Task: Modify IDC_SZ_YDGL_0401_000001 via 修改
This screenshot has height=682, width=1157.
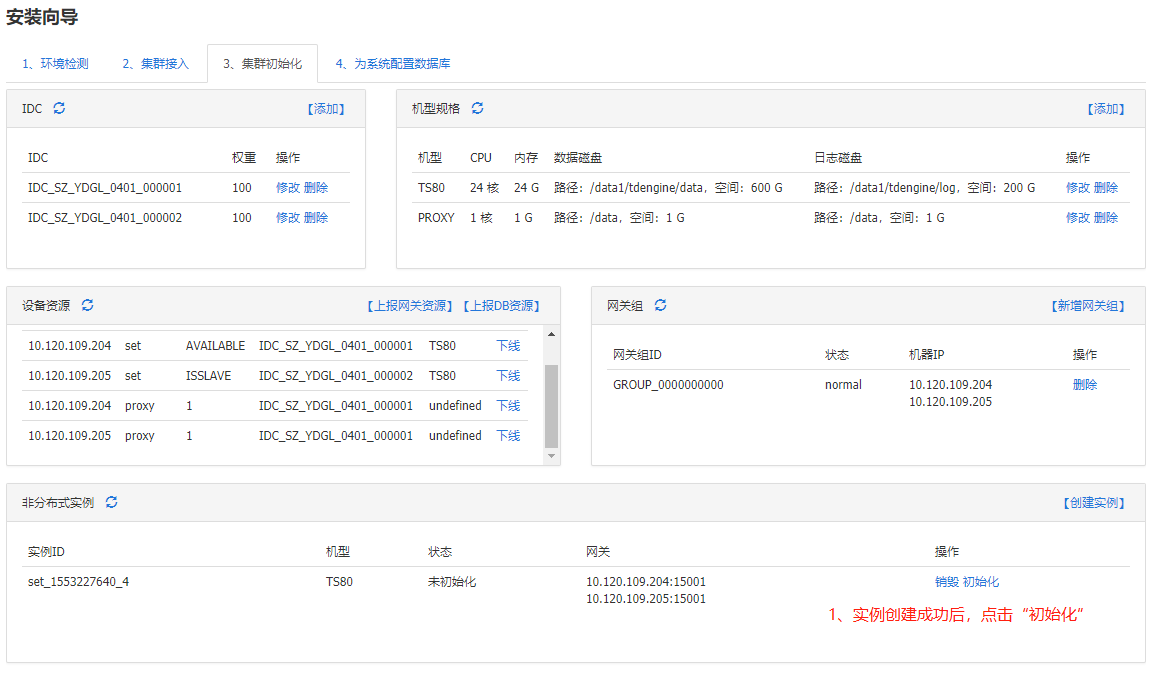Action: tap(288, 187)
